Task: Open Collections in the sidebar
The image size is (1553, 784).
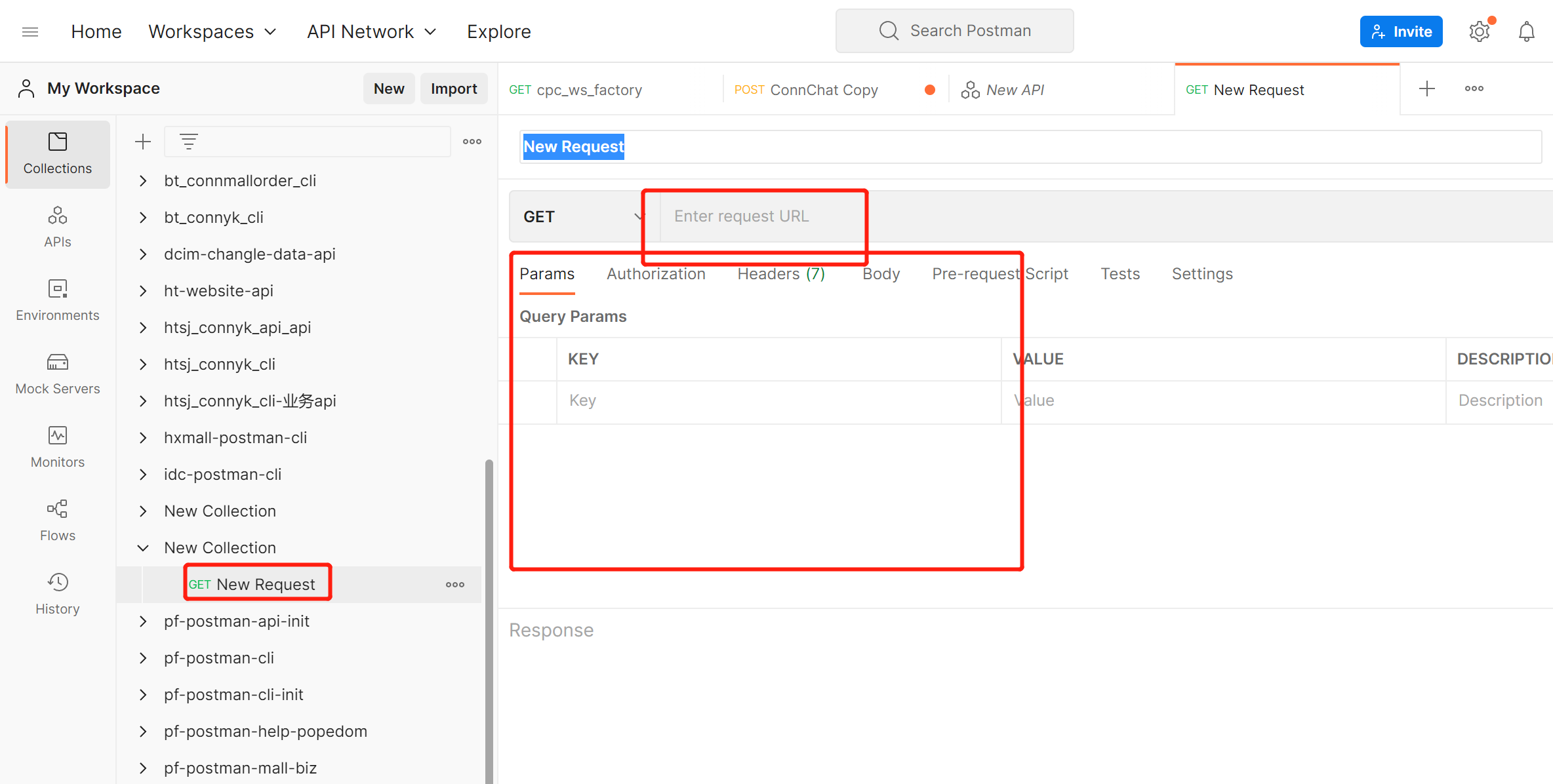Action: pos(58,155)
